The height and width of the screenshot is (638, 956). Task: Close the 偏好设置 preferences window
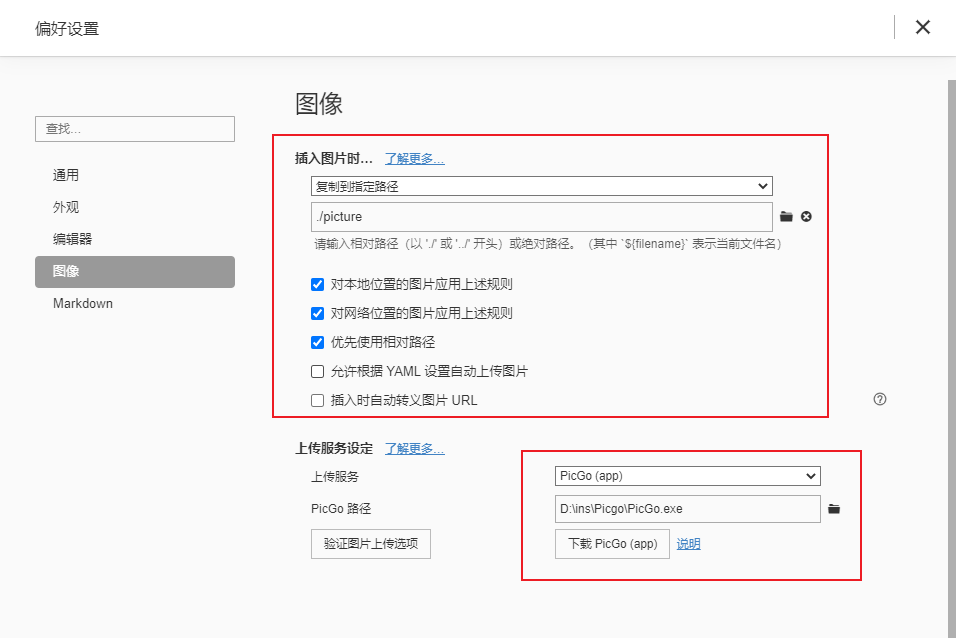pos(922,27)
